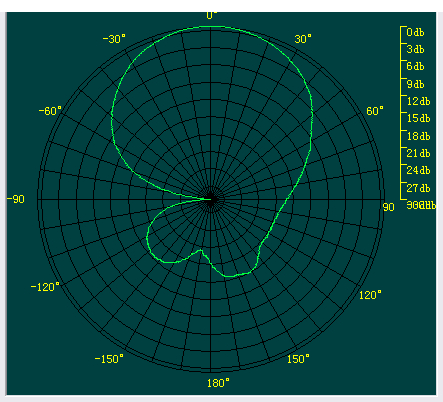Screen dimensions: 443x402
Task: Click the 24db scale marker
Action: tap(418, 170)
